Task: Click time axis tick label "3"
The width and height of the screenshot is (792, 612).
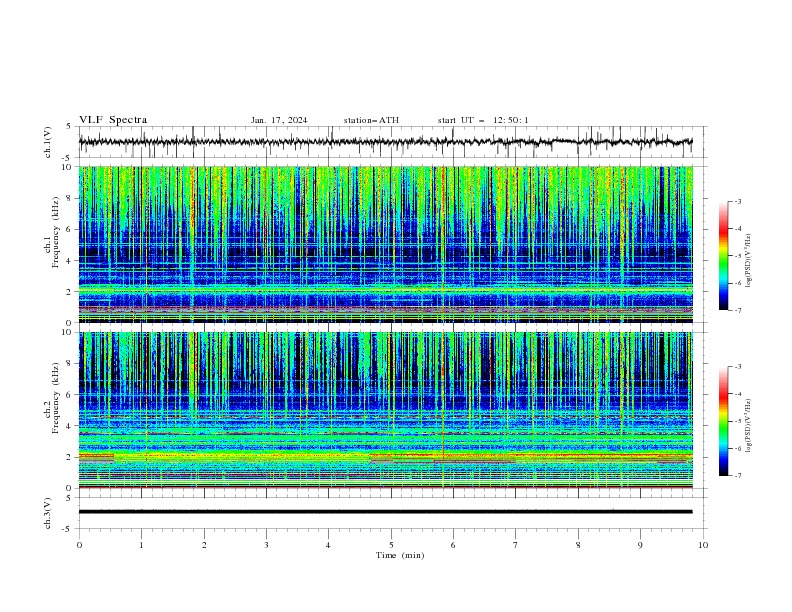Action: click(266, 545)
